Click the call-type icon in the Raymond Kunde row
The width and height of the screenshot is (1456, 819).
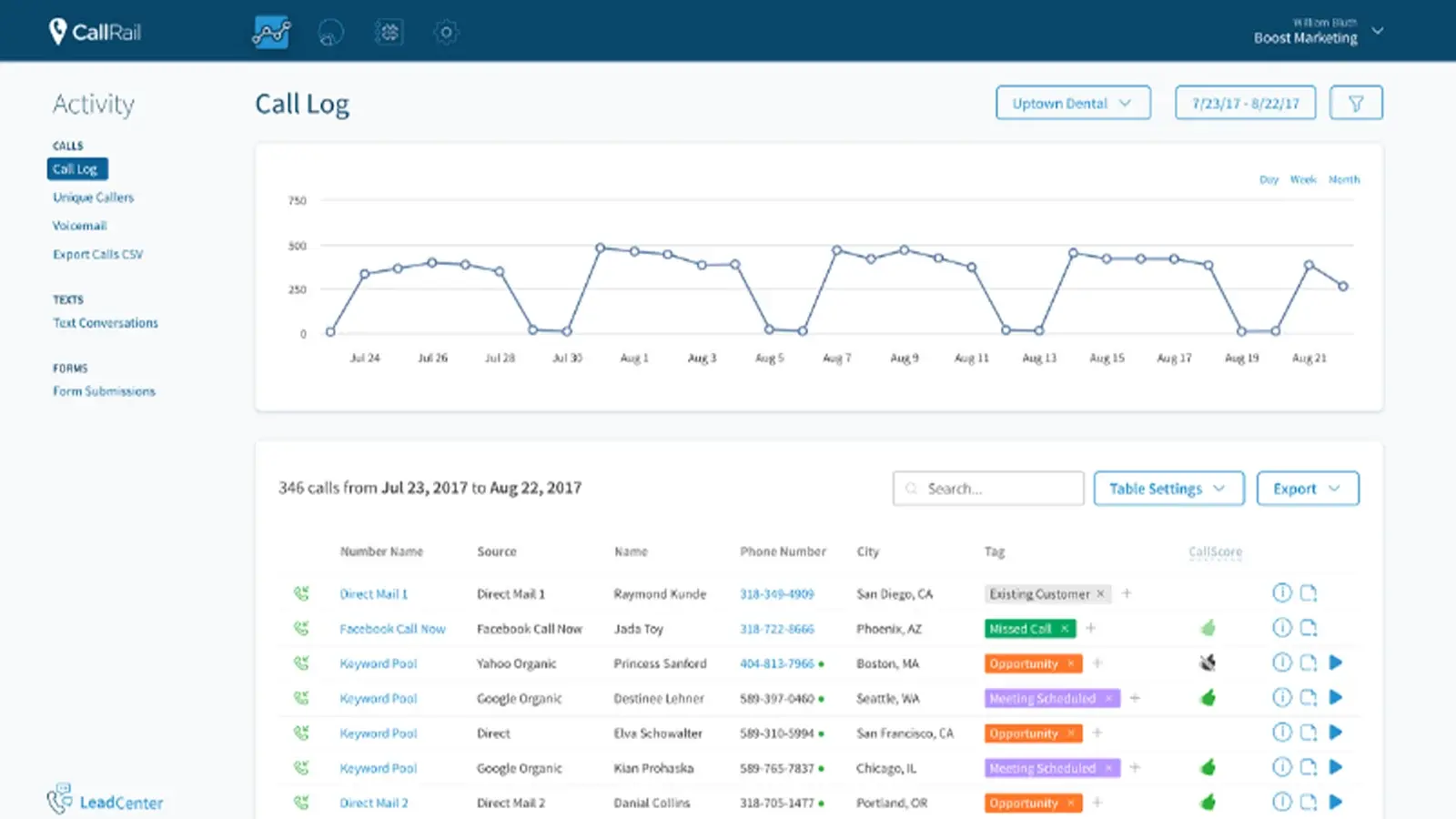(x=301, y=593)
